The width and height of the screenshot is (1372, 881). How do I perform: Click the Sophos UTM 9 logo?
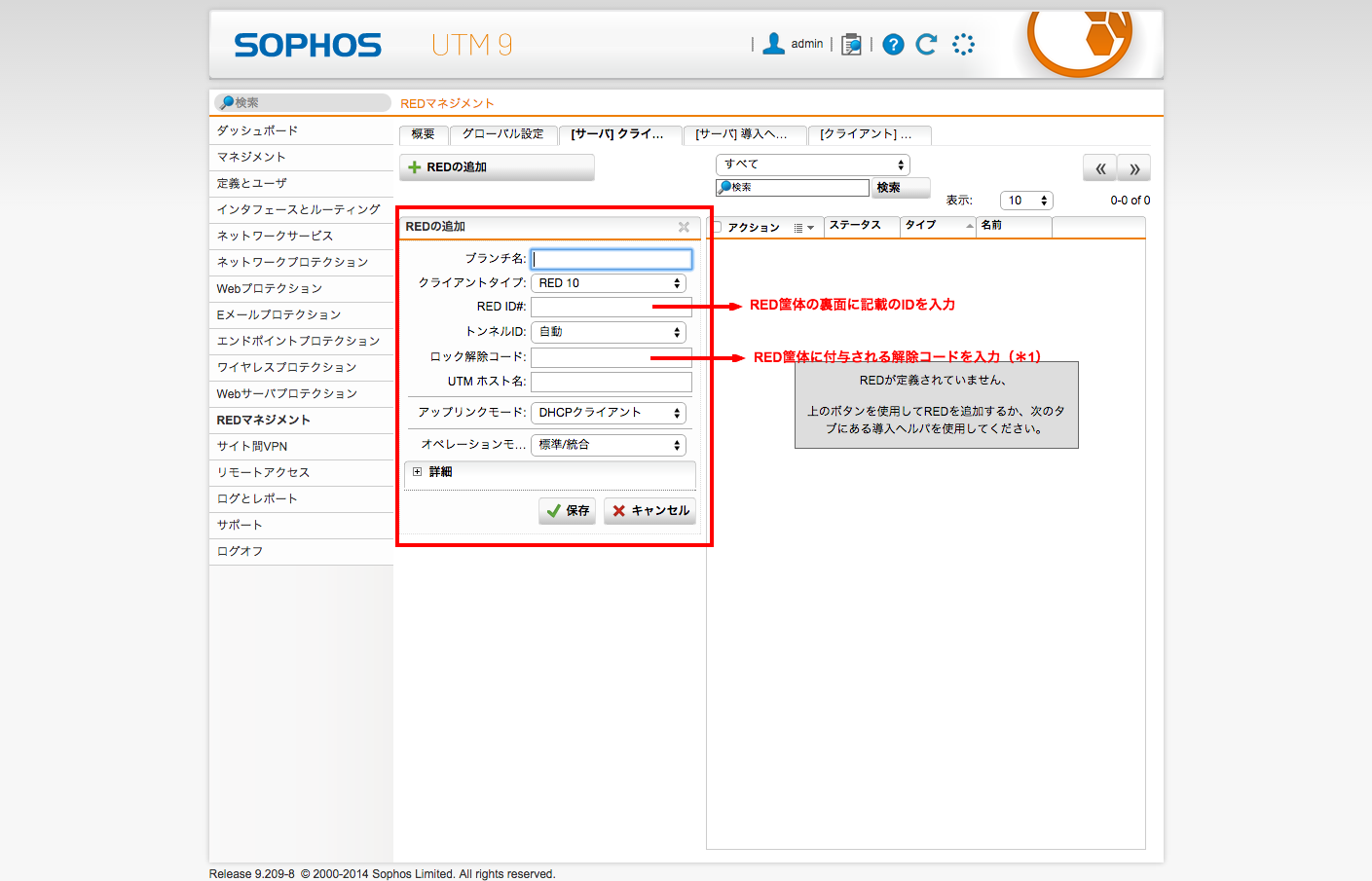click(x=373, y=45)
